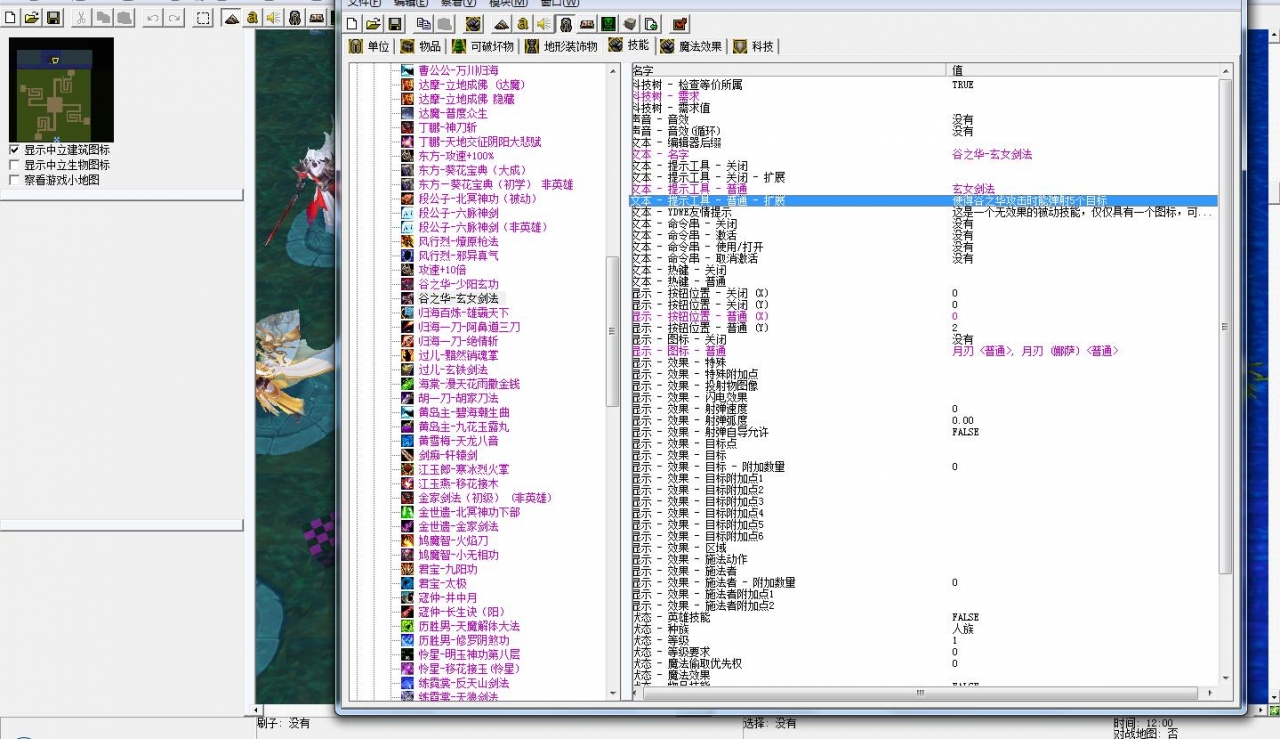Click Open map icon in main editor toolbar
Screen dimensions: 1280x739
click(31, 18)
